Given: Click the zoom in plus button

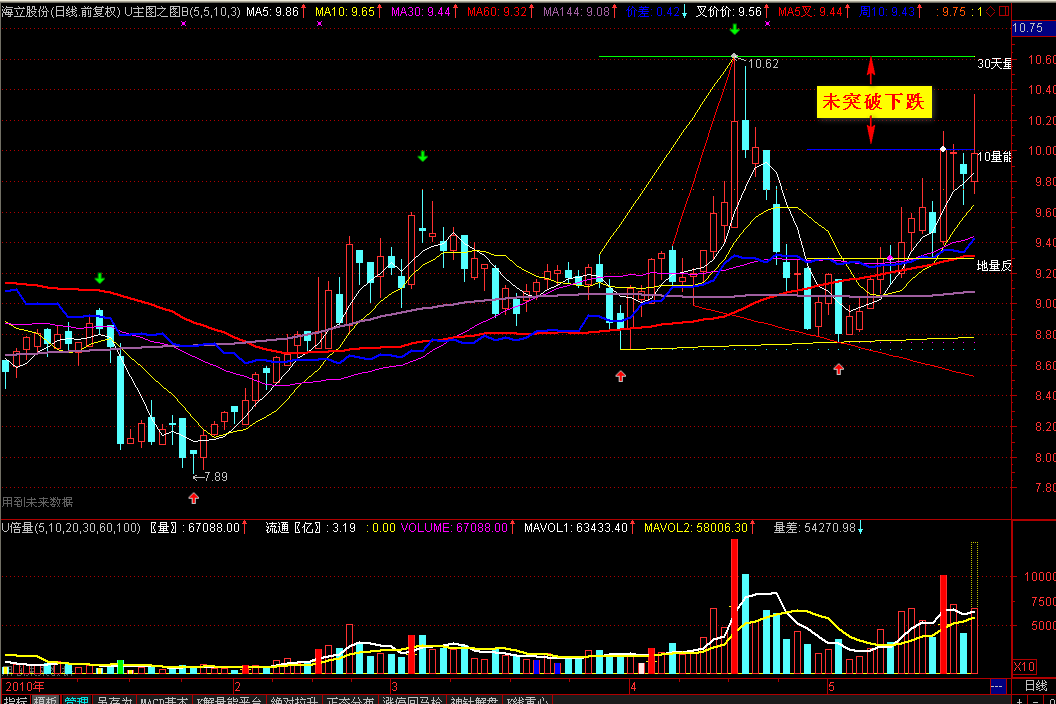Looking at the screenshot, I should [x=1020, y=701].
